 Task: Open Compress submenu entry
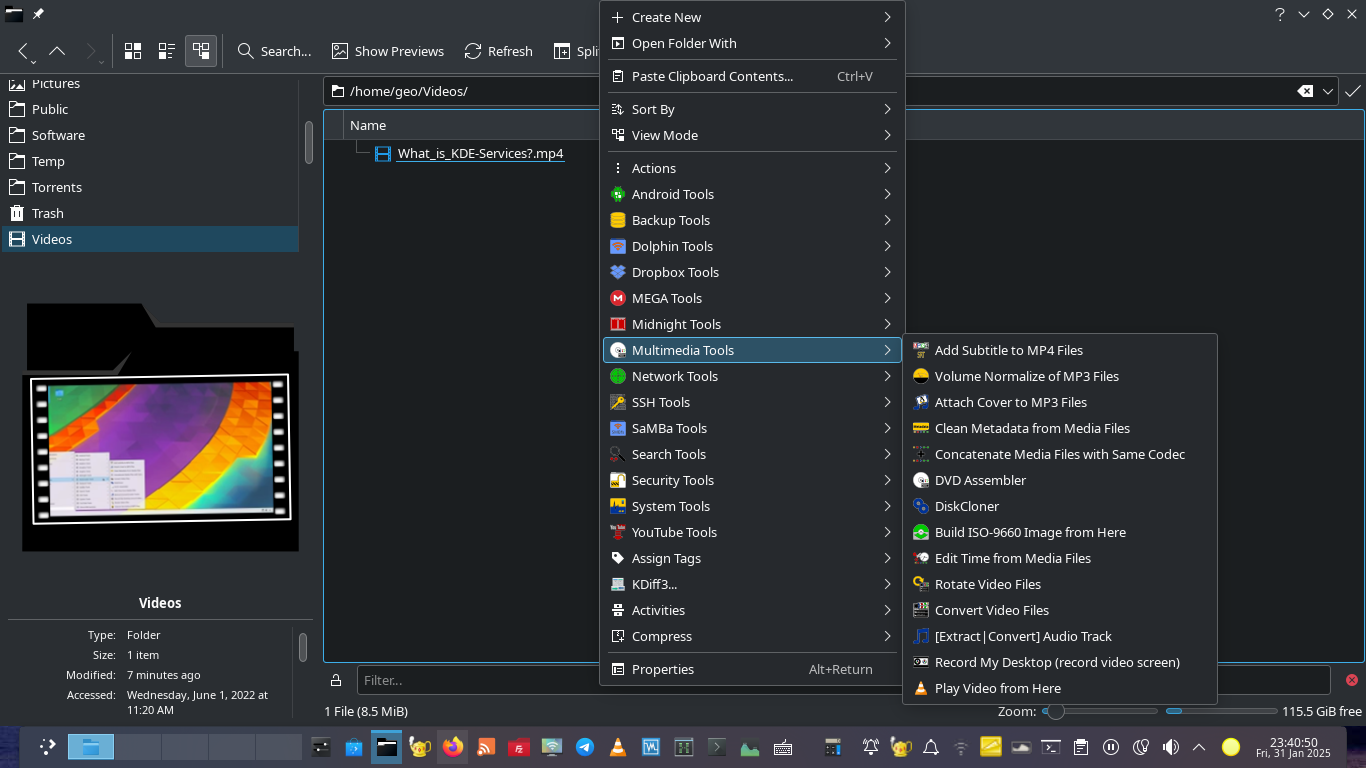pos(752,636)
